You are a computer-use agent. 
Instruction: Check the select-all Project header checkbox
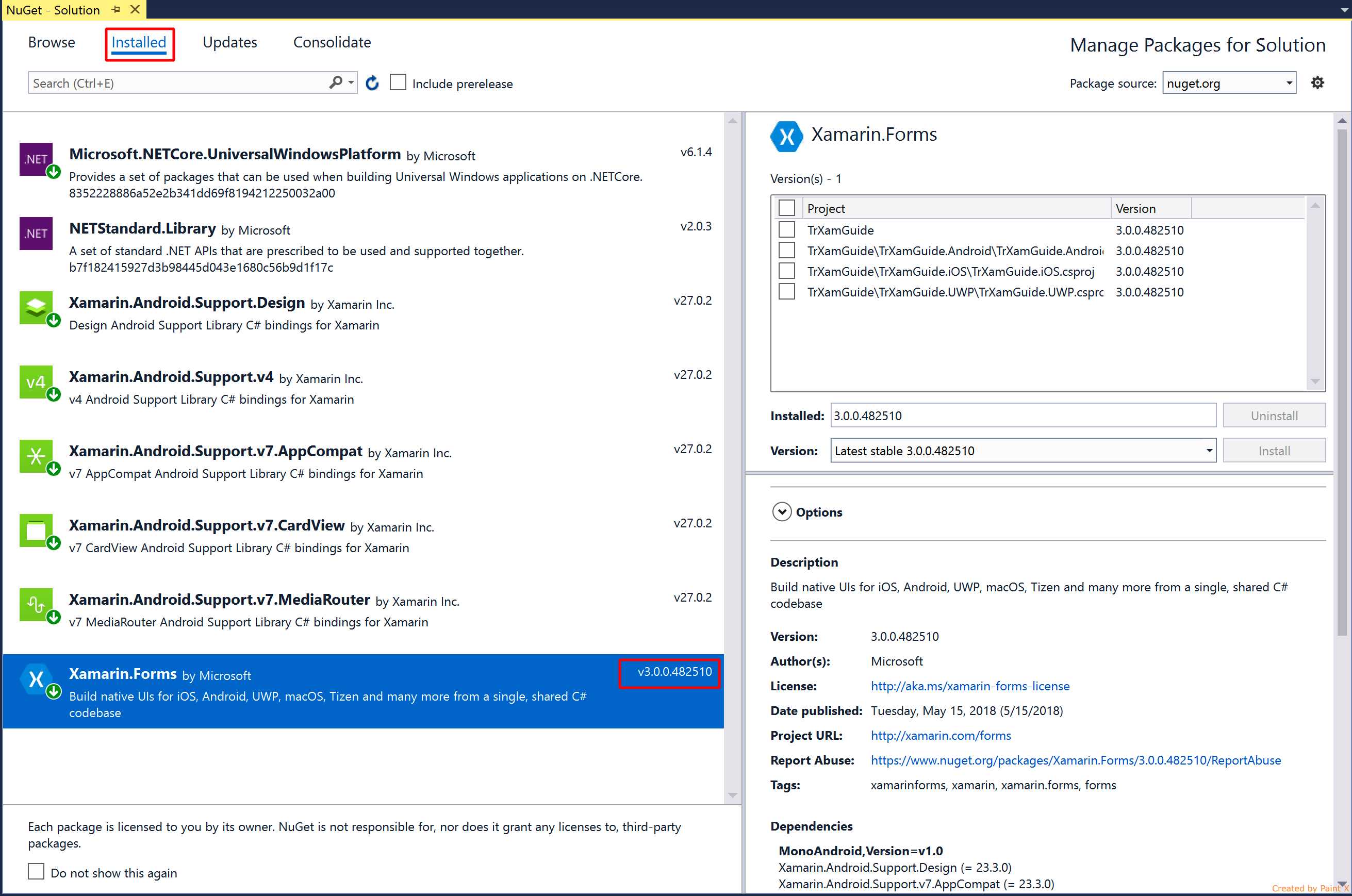coord(787,208)
